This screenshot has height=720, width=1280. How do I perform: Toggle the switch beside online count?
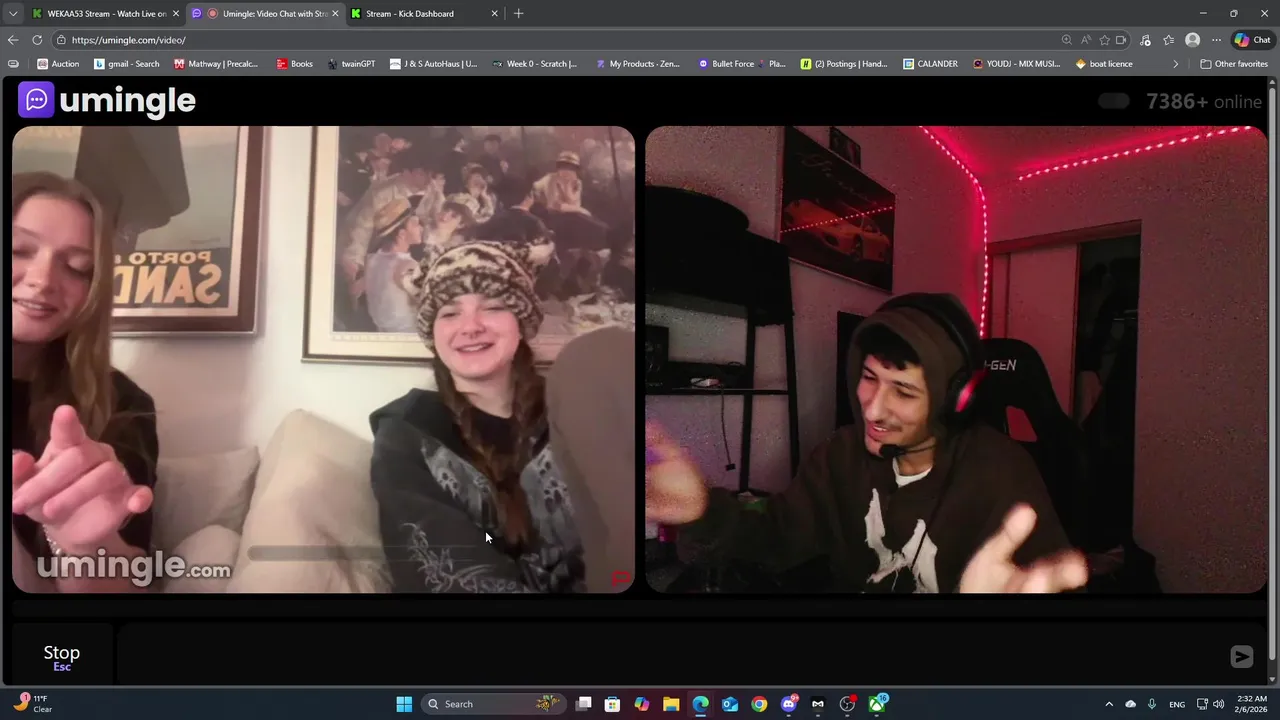(1114, 101)
